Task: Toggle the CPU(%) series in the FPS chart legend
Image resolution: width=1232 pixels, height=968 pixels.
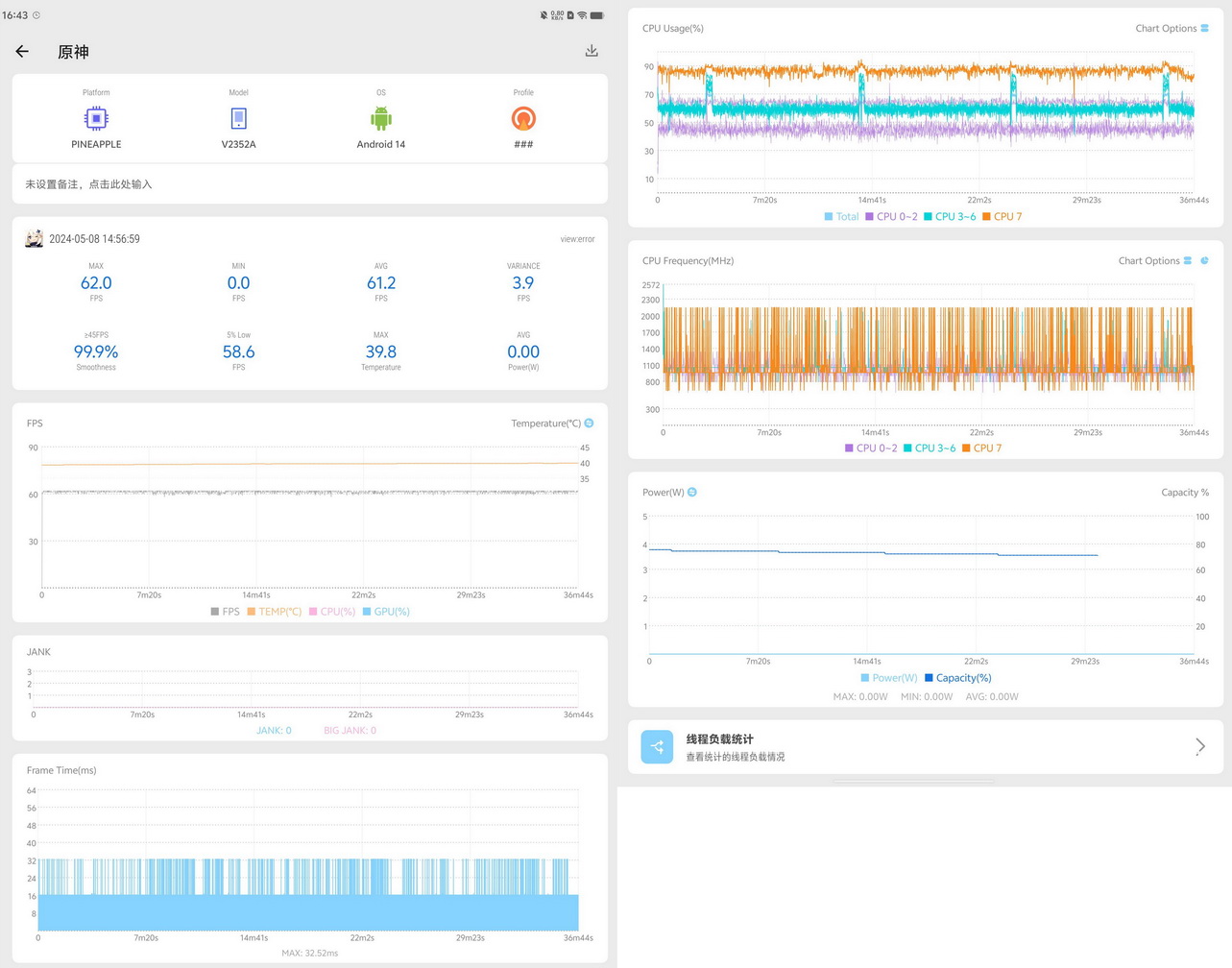Action: click(x=332, y=612)
